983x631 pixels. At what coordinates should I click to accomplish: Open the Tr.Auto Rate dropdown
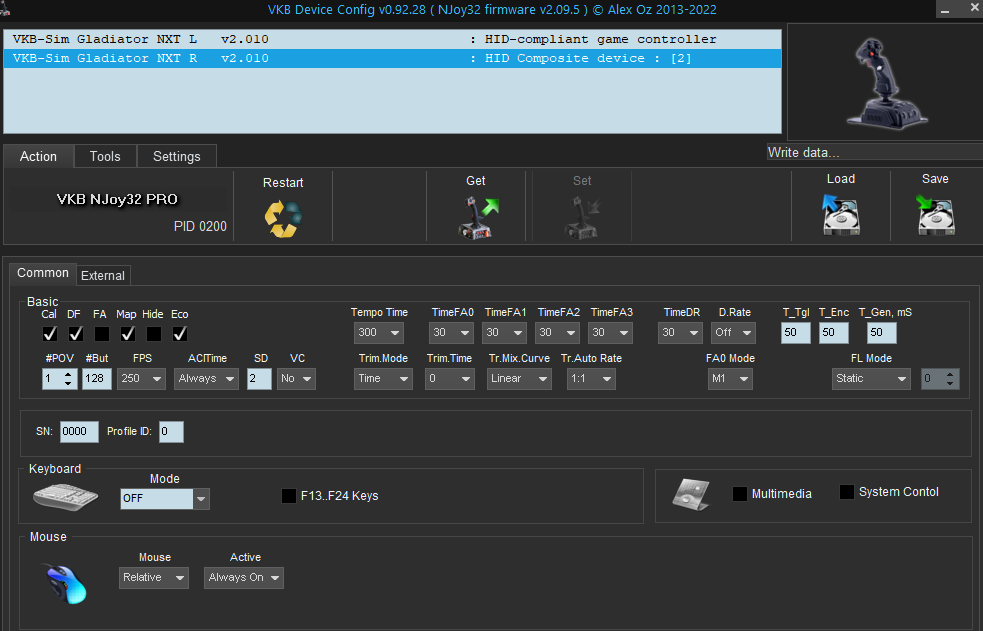click(591, 378)
